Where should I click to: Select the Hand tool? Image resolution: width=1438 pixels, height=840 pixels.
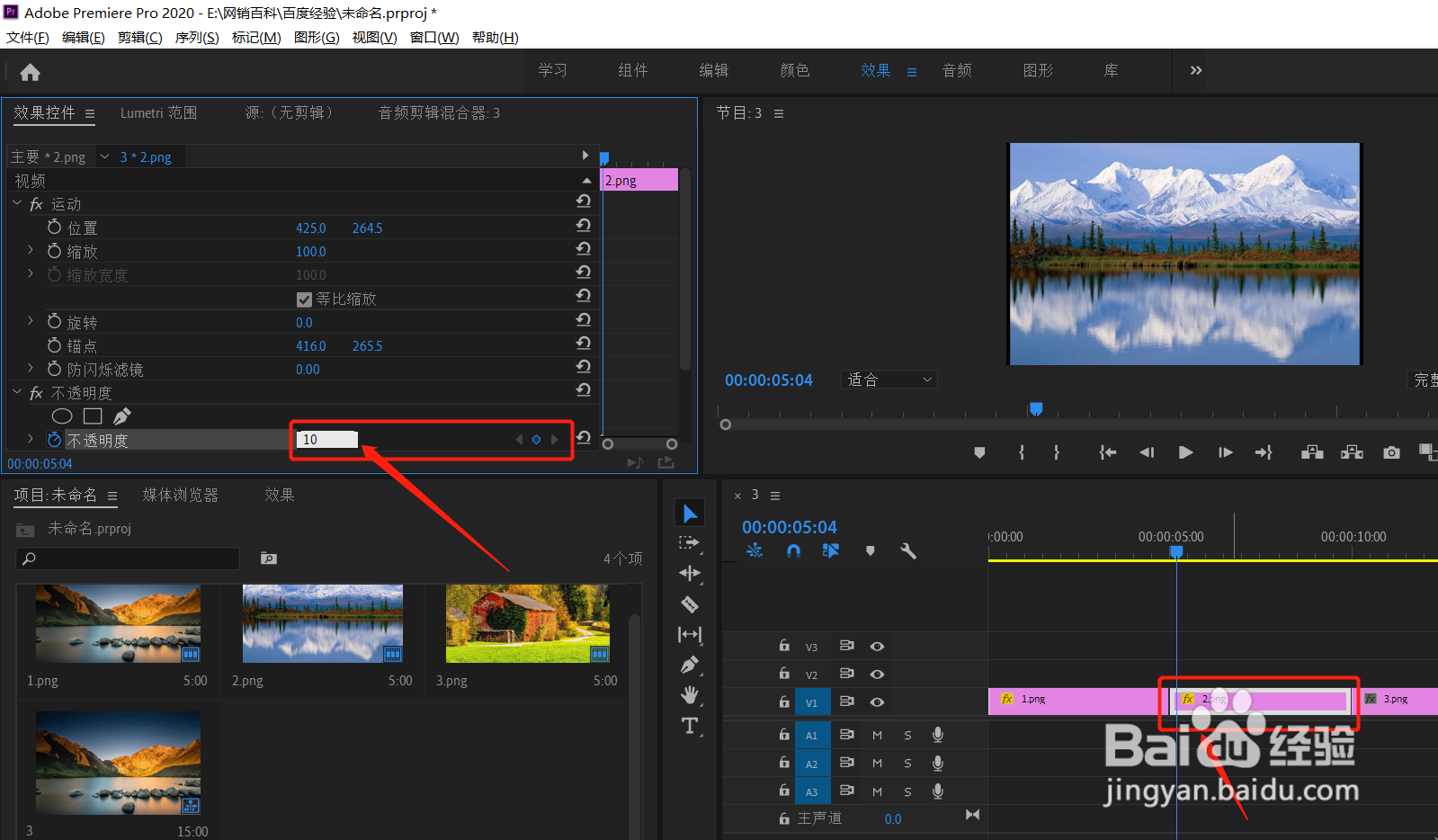pos(690,695)
